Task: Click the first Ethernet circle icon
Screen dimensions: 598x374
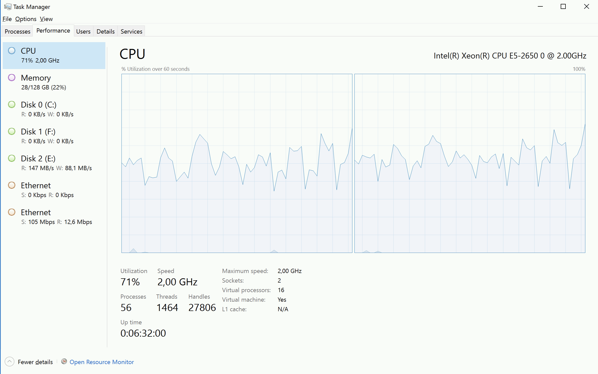Action: point(12,185)
